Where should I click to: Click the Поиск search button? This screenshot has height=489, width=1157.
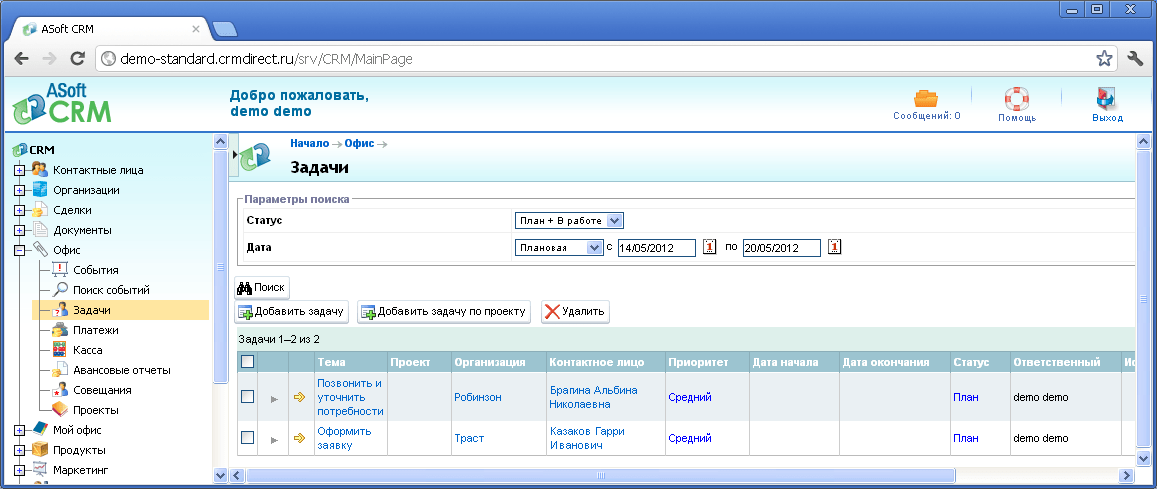tap(262, 287)
